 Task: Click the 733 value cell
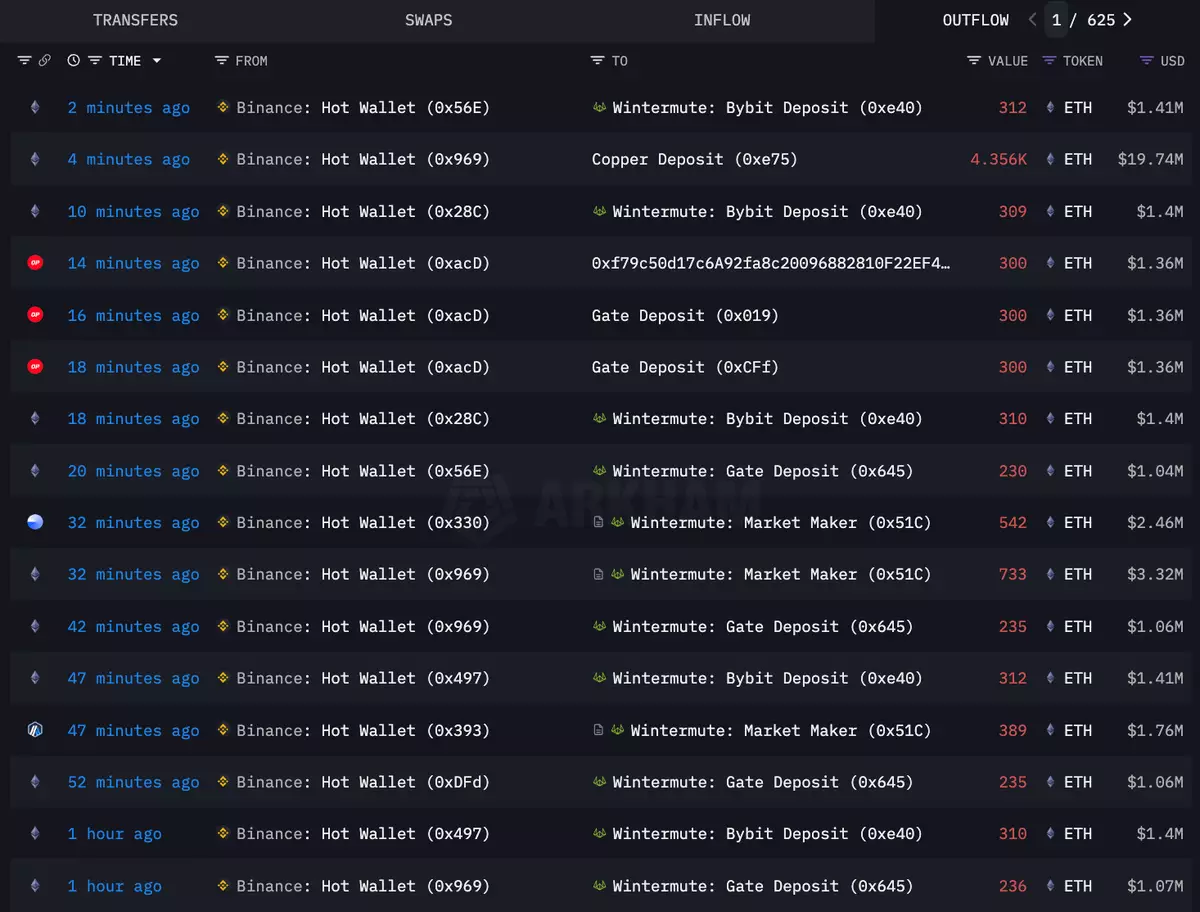click(1013, 575)
